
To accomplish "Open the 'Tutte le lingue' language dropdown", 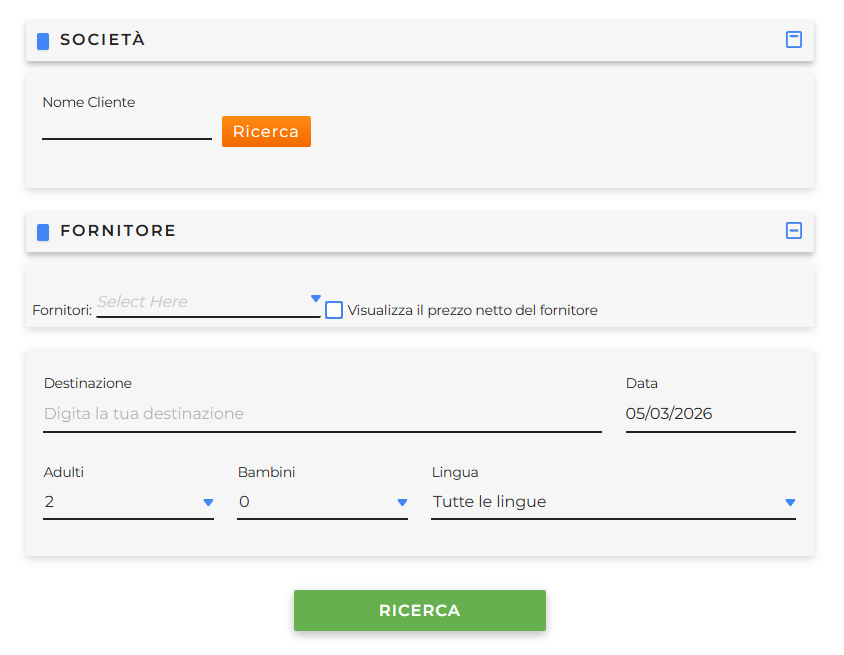I will (600, 502).
